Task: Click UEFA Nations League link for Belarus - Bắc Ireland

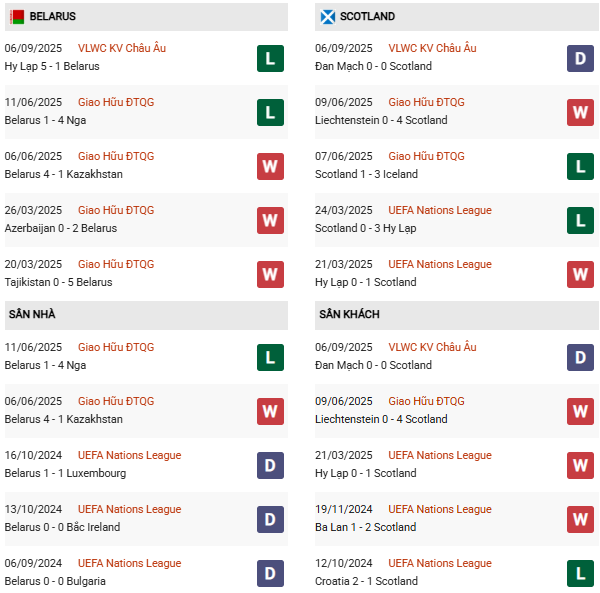Action: [x=130, y=509]
